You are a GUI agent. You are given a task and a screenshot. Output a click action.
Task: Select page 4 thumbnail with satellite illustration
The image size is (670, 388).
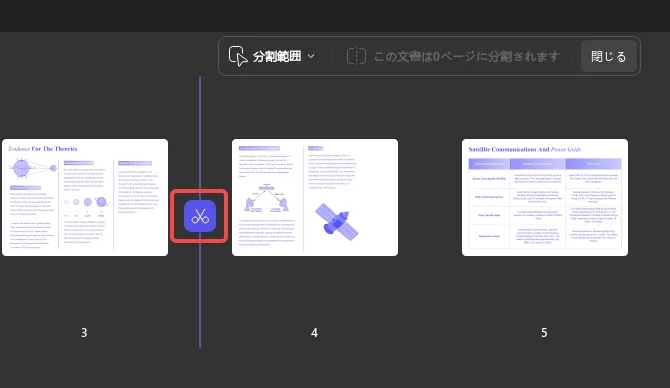click(315, 197)
